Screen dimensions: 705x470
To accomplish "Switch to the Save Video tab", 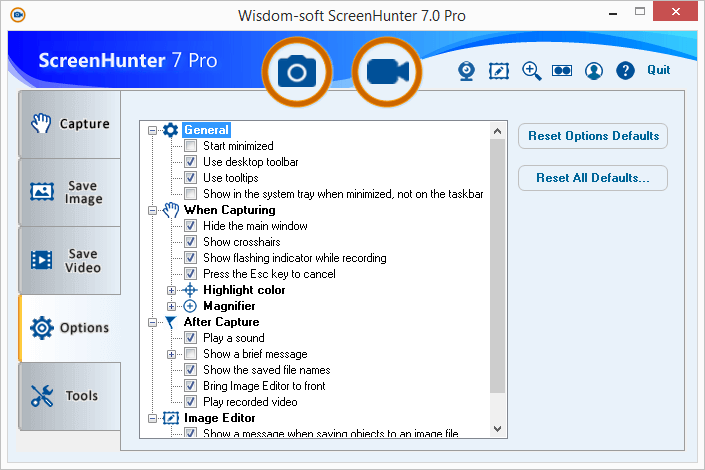I will [x=70, y=260].
